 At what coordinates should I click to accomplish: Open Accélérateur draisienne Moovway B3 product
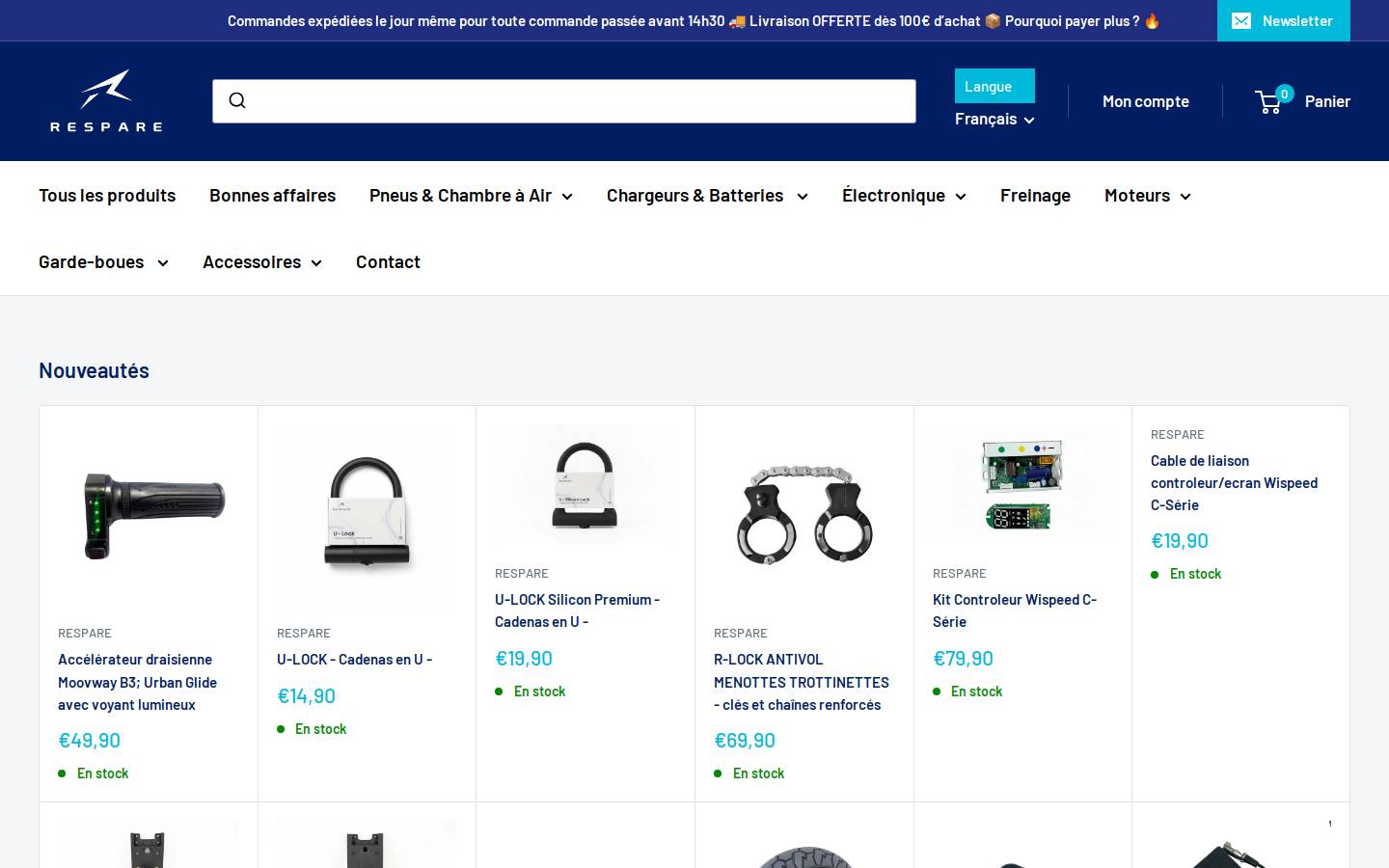click(137, 682)
